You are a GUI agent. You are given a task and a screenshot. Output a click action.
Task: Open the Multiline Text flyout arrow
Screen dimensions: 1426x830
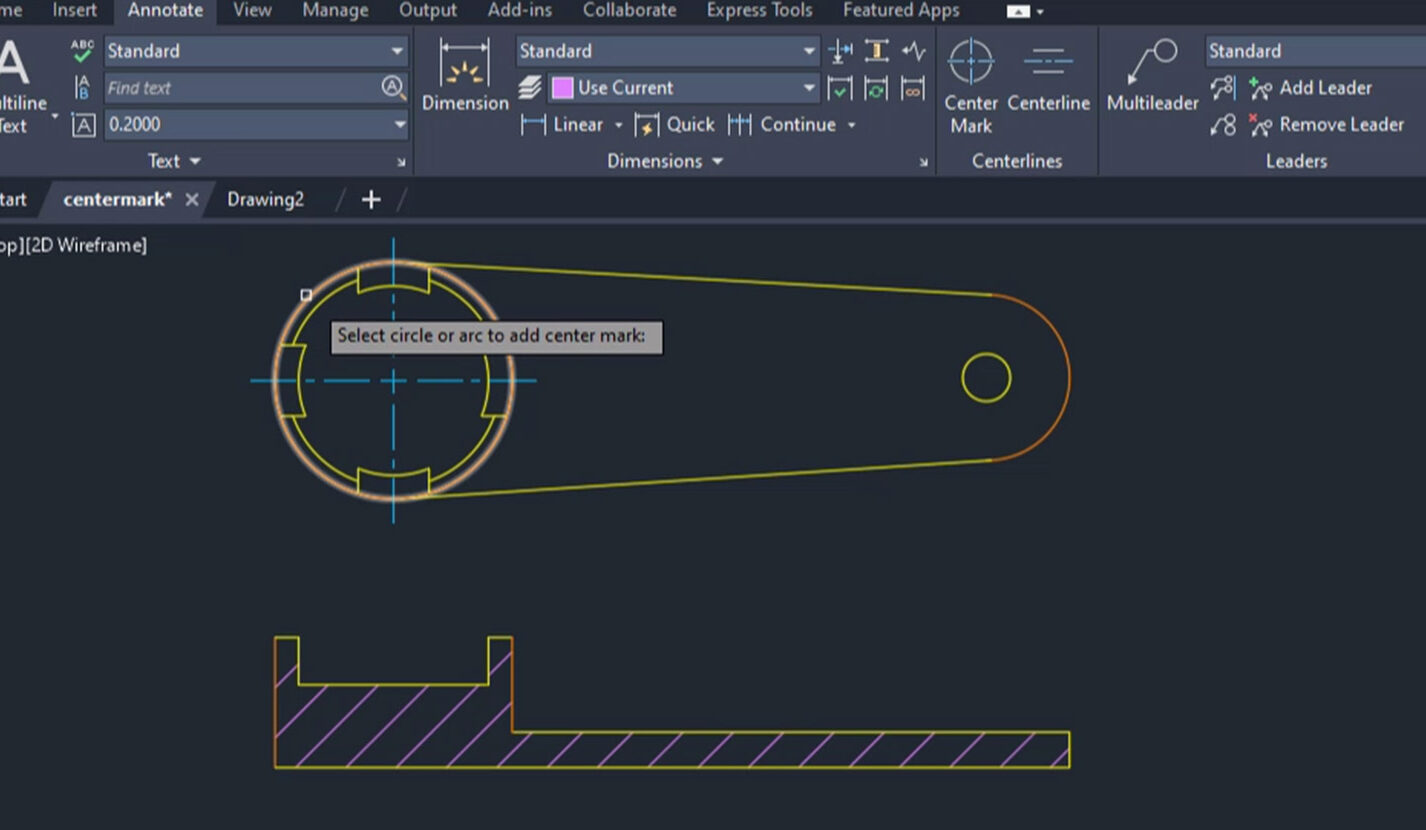(54, 117)
